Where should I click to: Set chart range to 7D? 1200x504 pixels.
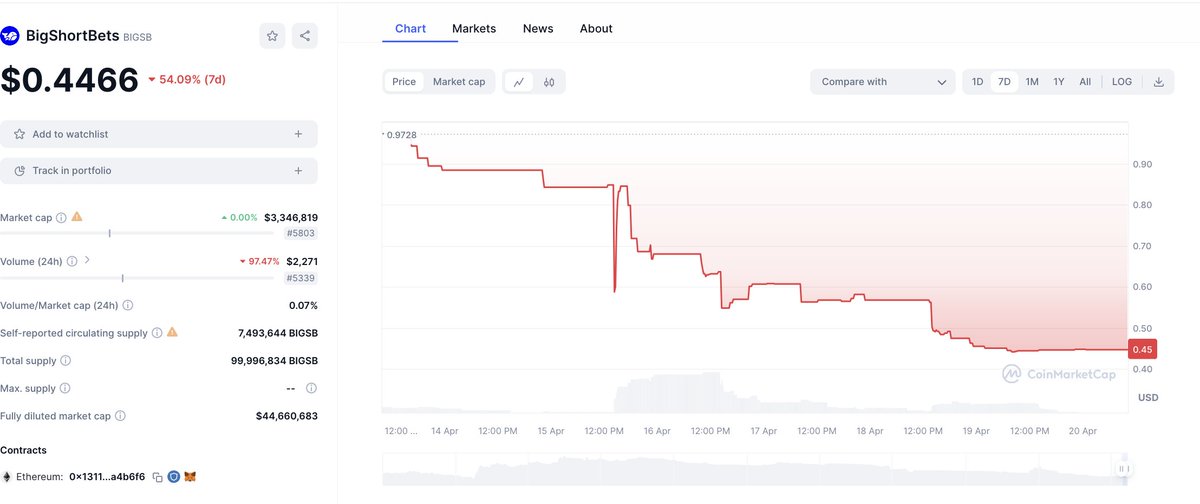[x=1004, y=82]
